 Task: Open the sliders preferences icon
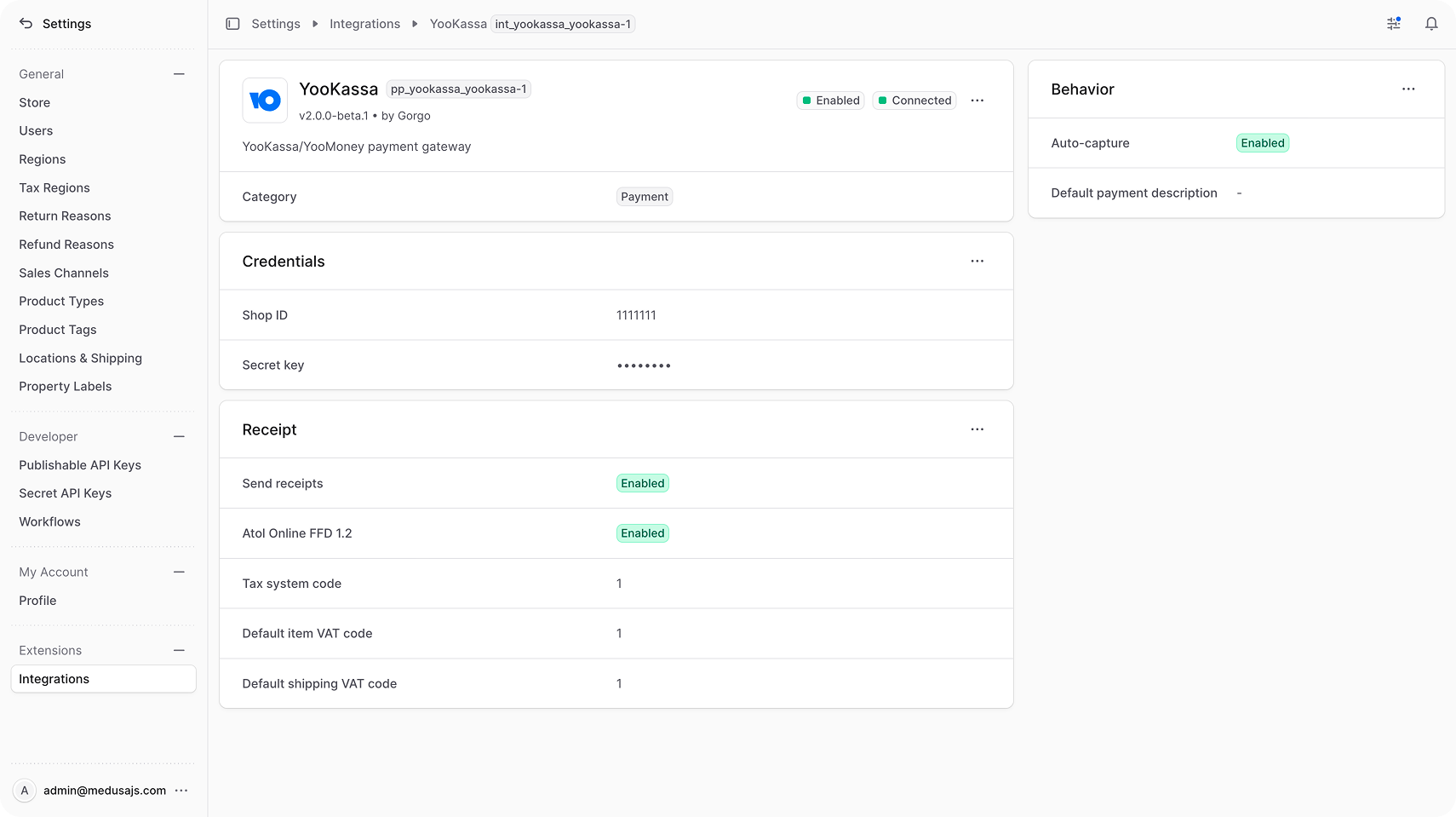tap(1394, 24)
